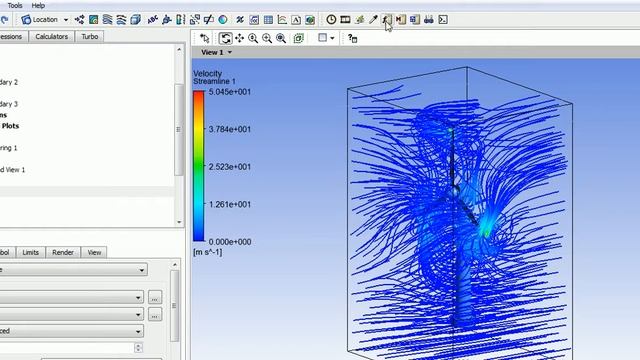Viewport: 640px width, 360px height.
Task: Click the outline tree scroll-up arrow
Action: pyautogui.click(x=179, y=49)
